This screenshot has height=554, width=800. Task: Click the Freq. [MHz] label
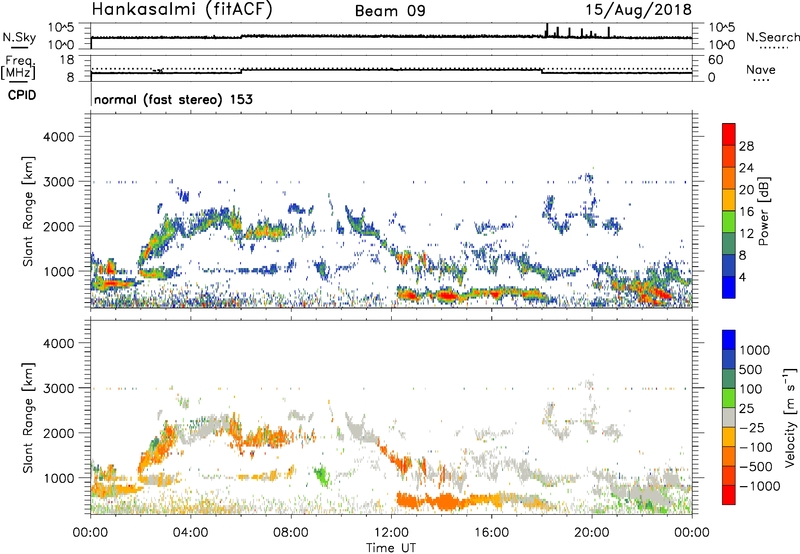pos(18,67)
